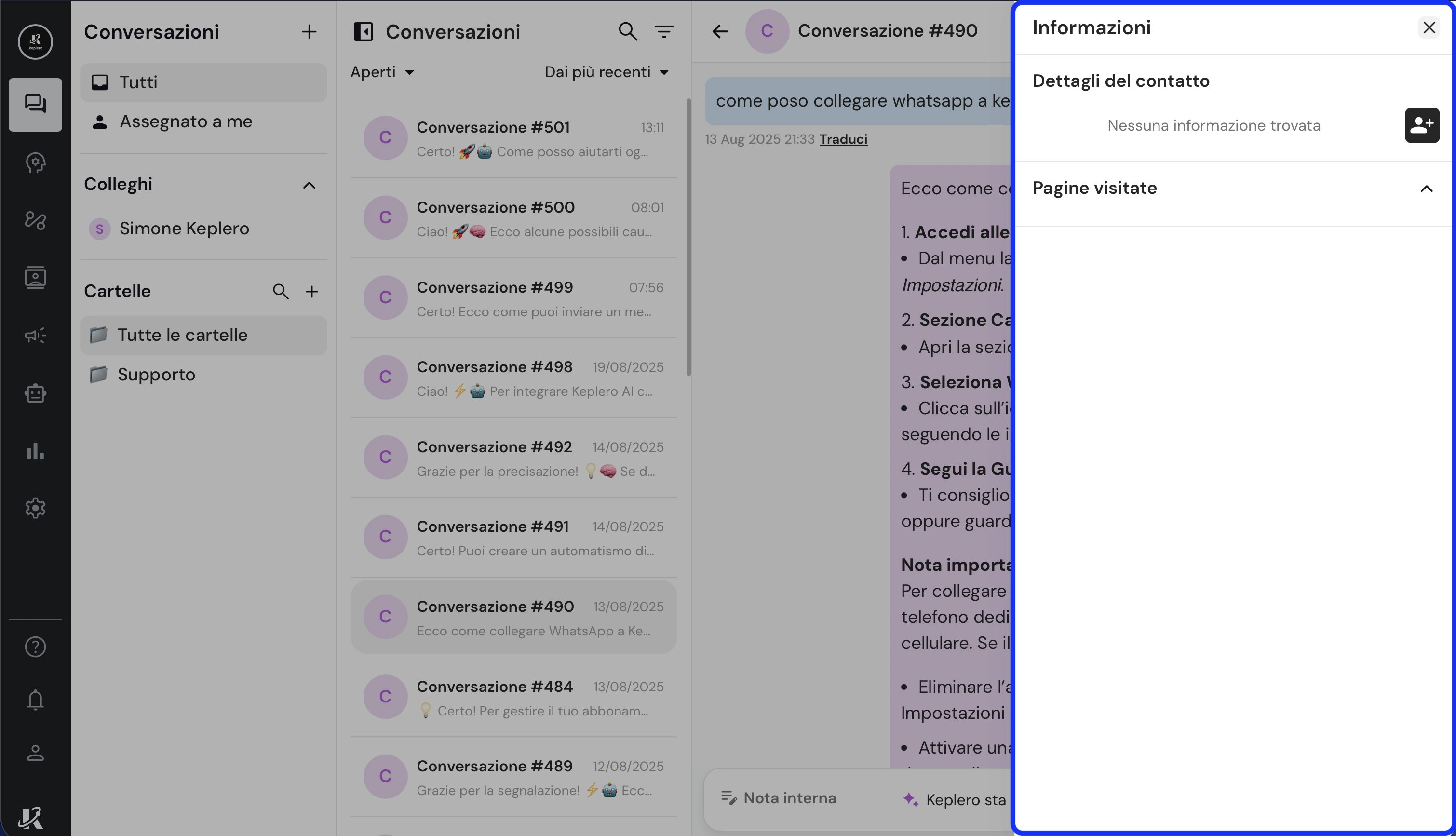Image resolution: width=1456 pixels, height=836 pixels.
Task: Open the analytics bar chart icon
Action: click(x=35, y=451)
